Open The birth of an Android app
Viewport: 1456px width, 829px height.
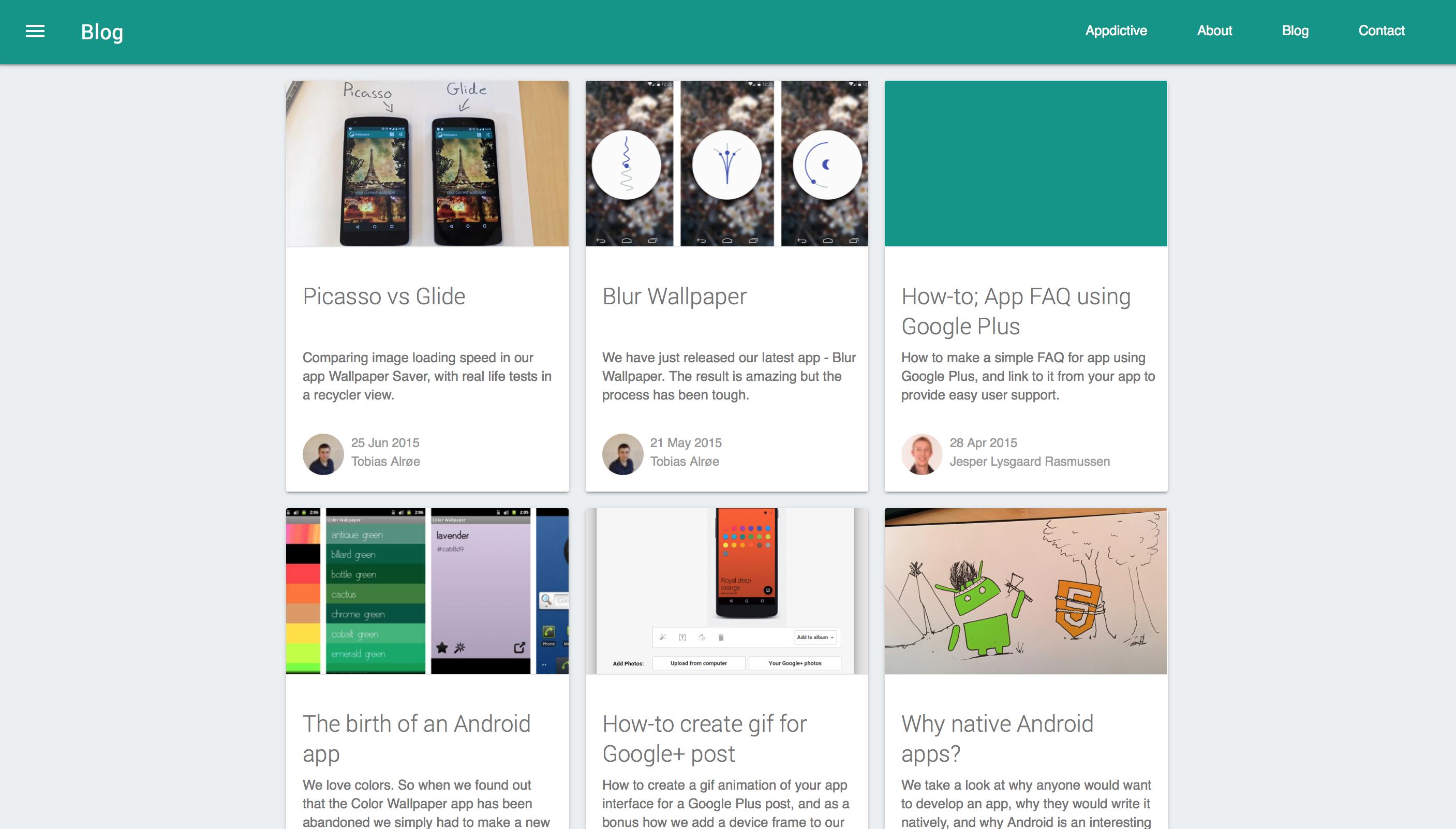416,738
